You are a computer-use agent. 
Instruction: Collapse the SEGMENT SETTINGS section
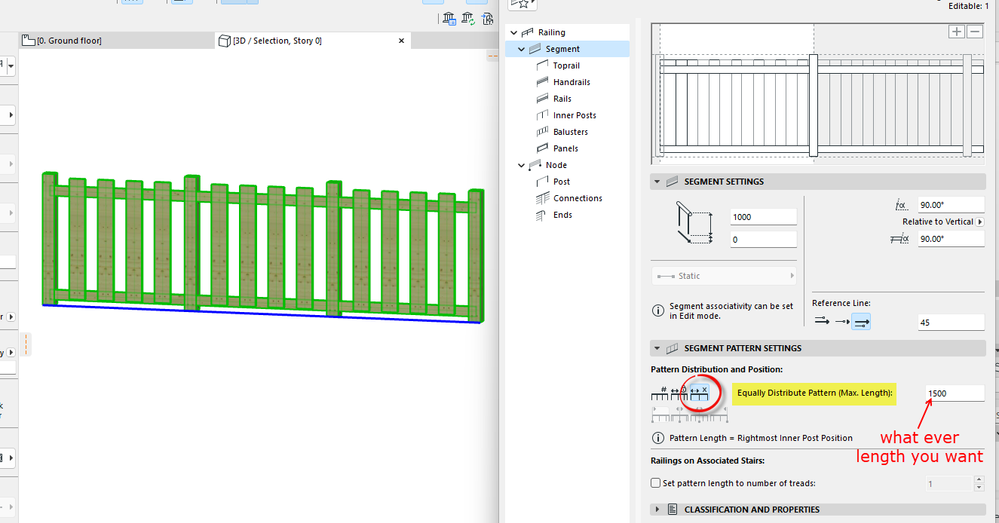[x=657, y=182]
